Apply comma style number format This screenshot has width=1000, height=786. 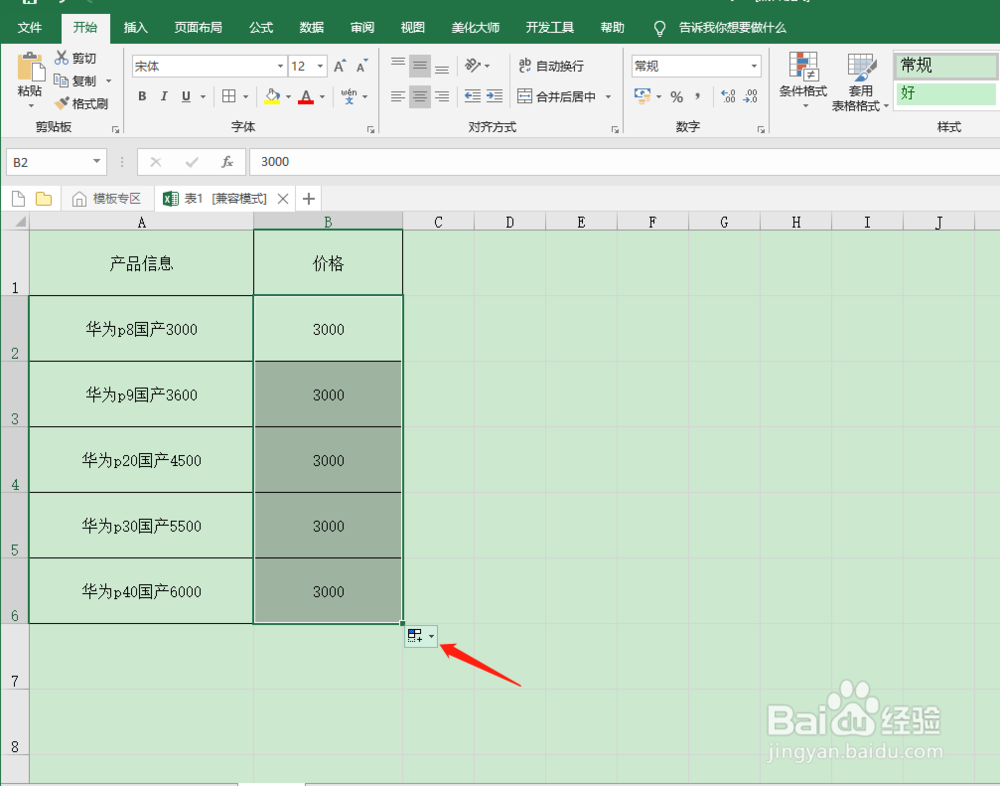[698, 97]
